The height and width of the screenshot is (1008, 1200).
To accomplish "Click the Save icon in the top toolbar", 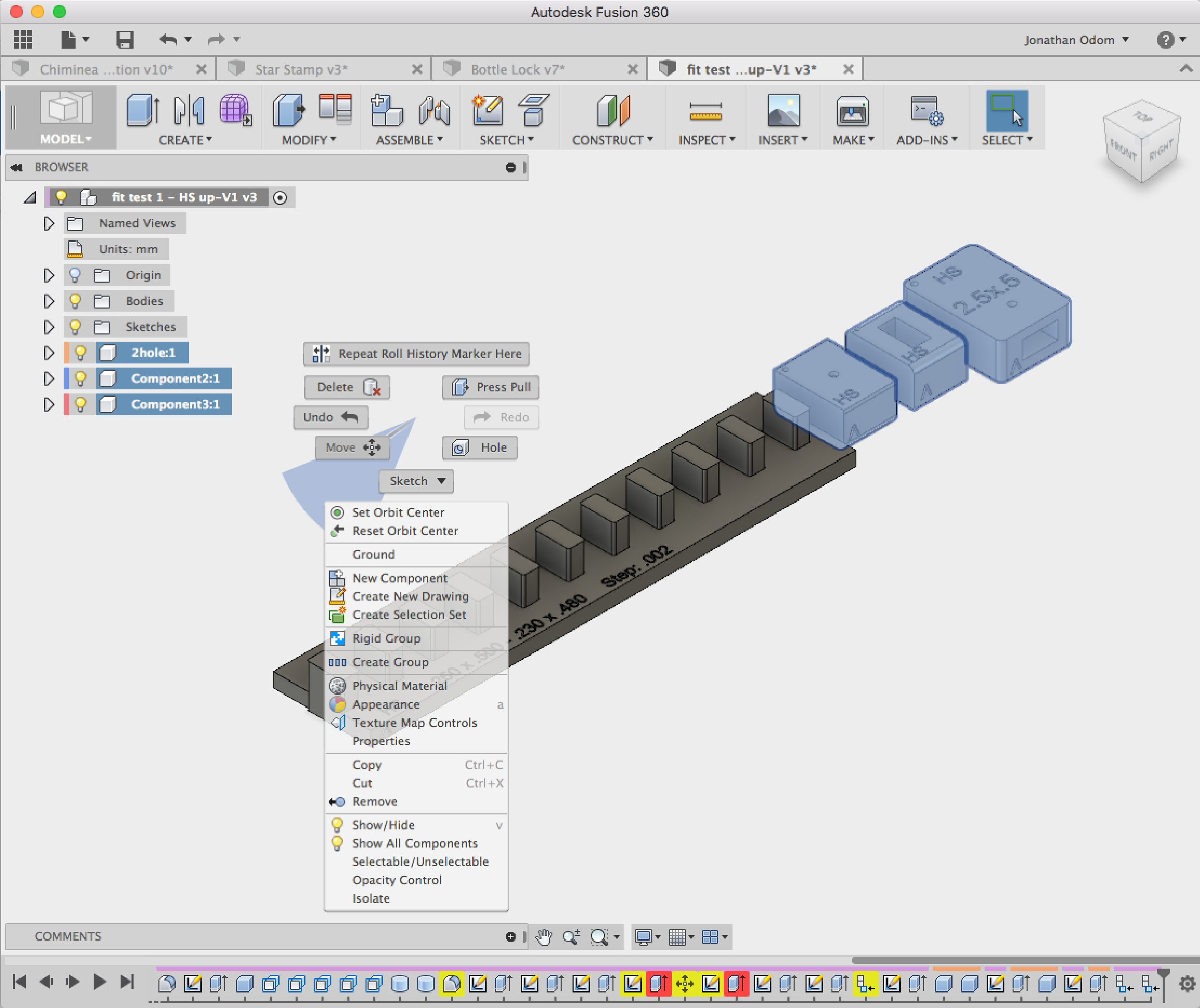I will coord(125,39).
